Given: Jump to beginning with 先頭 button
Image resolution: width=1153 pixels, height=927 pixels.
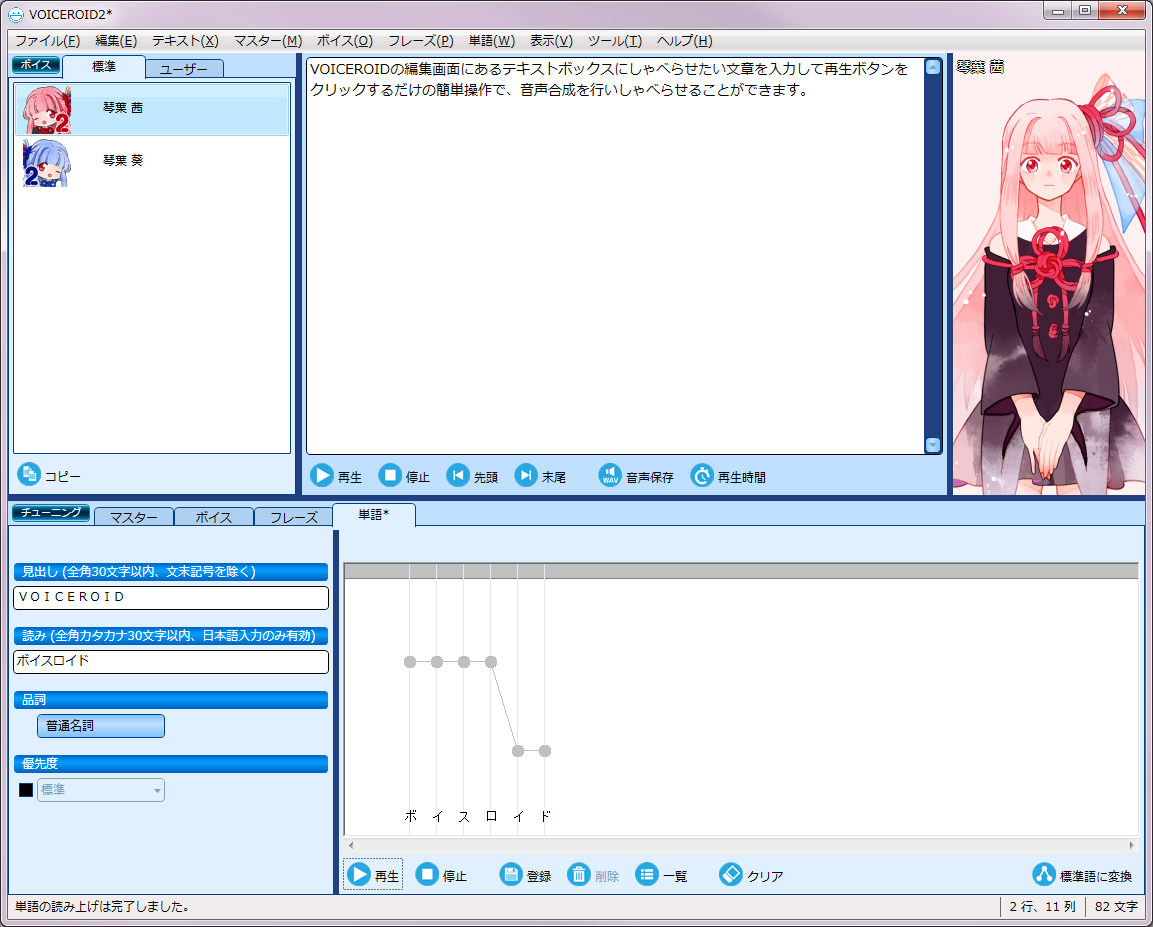Looking at the screenshot, I should 472,476.
